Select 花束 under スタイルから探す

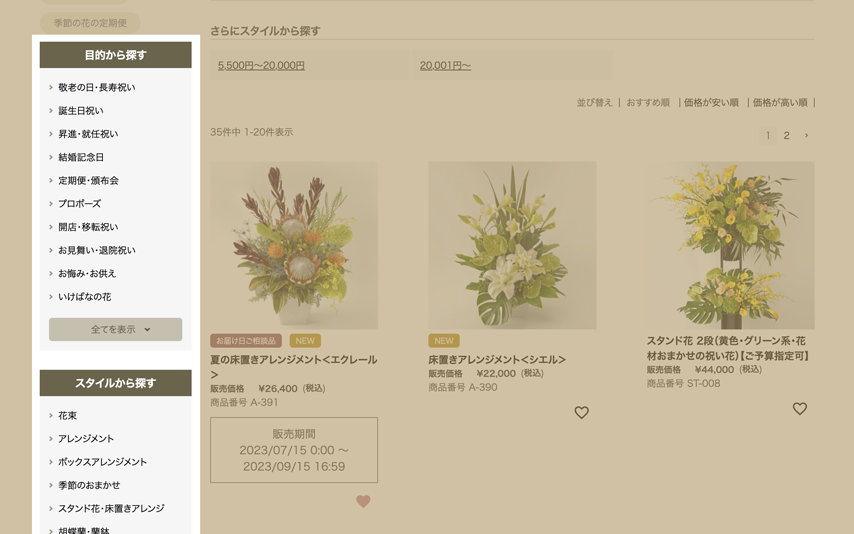(x=67, y=415)
